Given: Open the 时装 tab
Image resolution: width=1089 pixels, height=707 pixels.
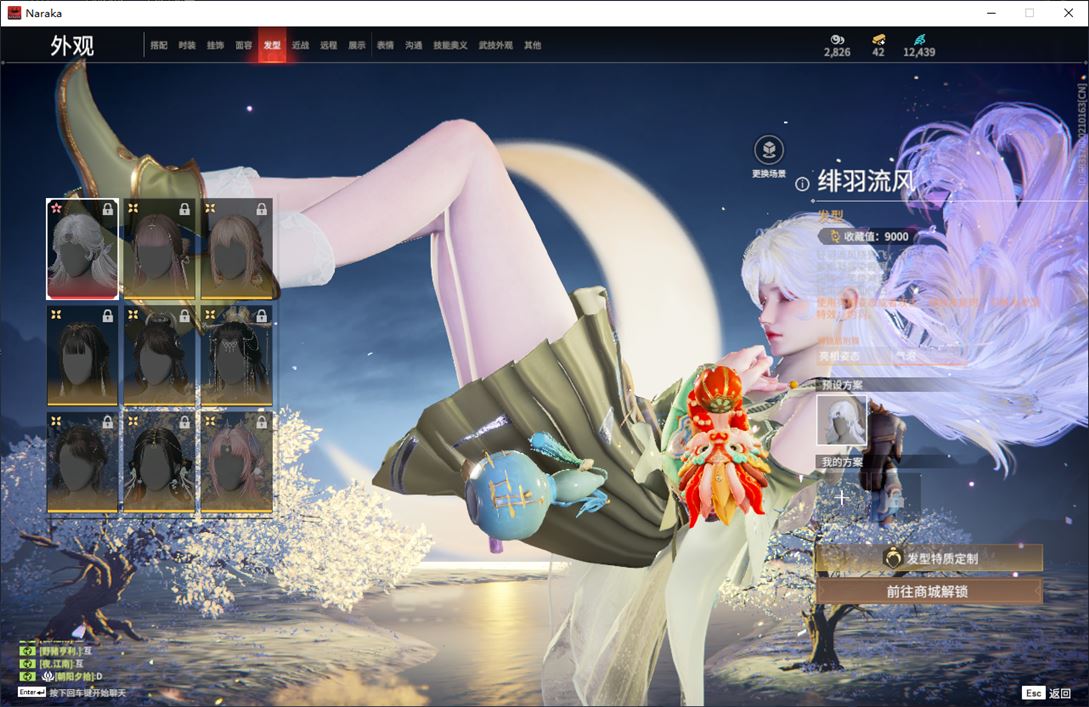Looking at the screenshot, I should pyautogui.click(x=187, y=45).
